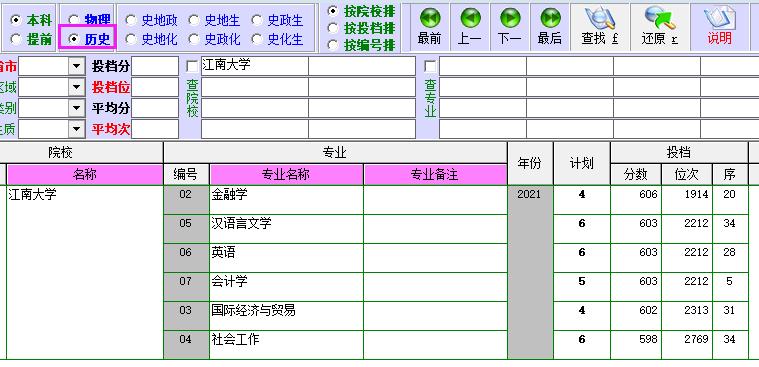Screen dimensions: 759x367
Task: Select the 英语 major row
Action: click(286, 258)
